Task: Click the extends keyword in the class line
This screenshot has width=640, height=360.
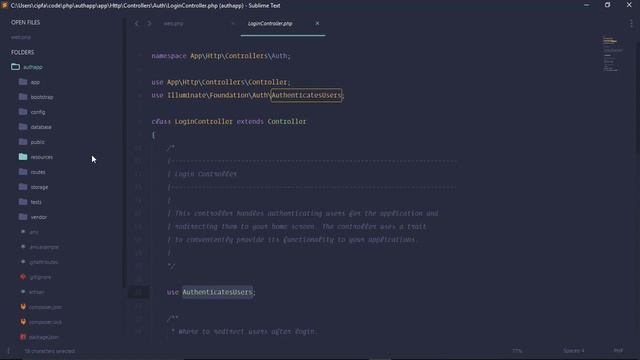Action: (250, 122)
